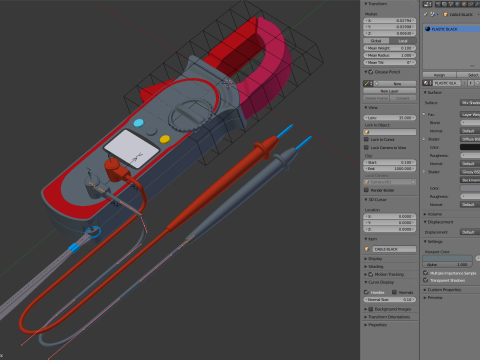Open the World properties tab icon
This screenshot has height=360, width=480.
[x=457, y=4]
